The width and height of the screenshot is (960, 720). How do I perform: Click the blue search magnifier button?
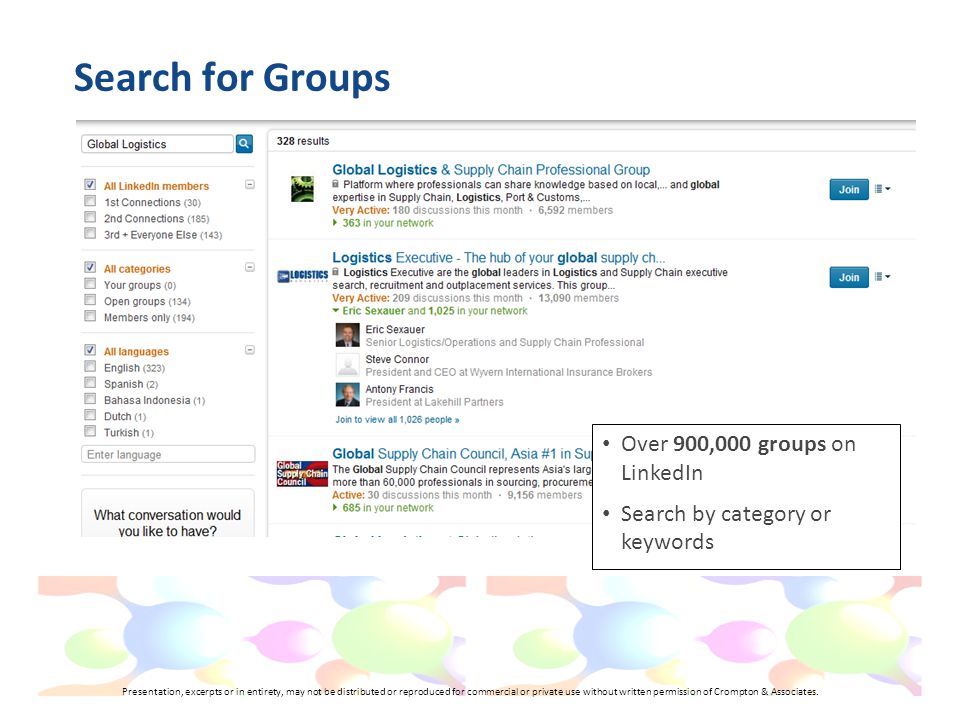[x=244, y=144]
